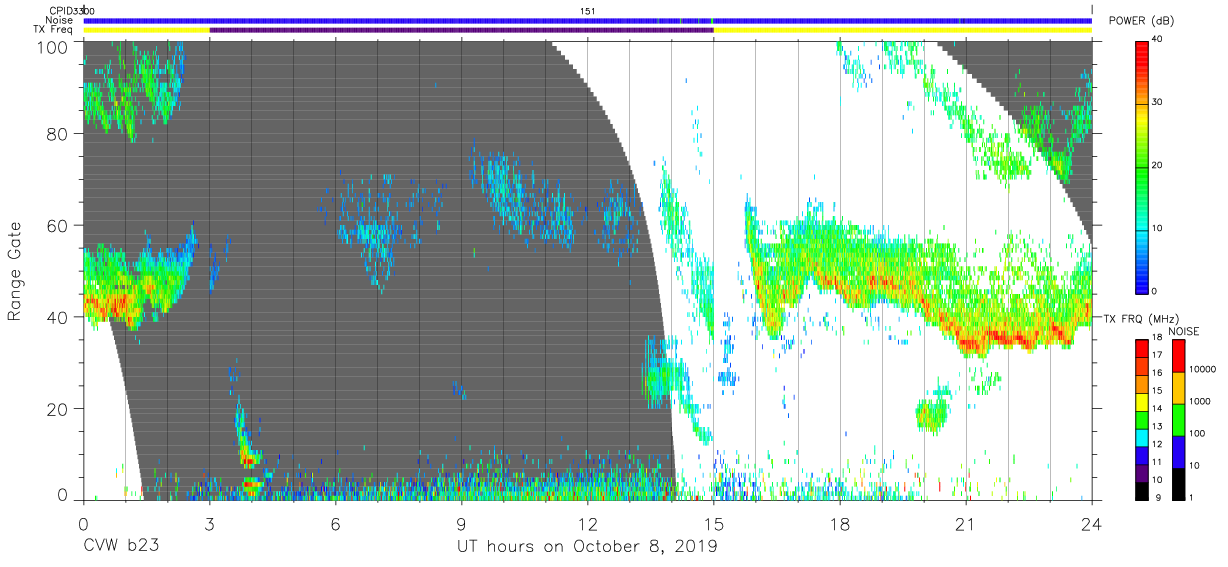
Task: Click the 'Range Gate' y-axis label
Action: pyautogui.click(x=15, y=271)
